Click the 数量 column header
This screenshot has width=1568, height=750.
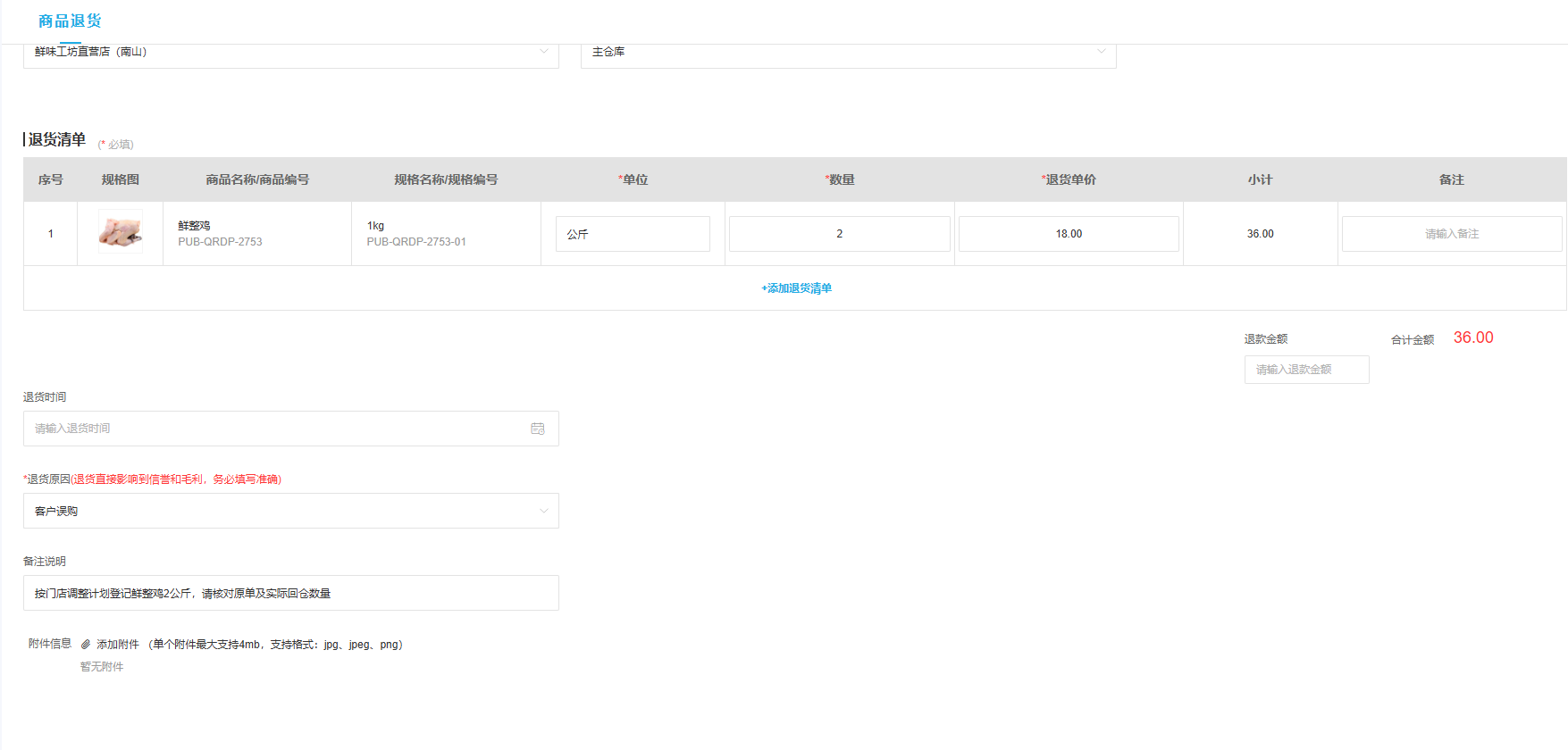840,179
